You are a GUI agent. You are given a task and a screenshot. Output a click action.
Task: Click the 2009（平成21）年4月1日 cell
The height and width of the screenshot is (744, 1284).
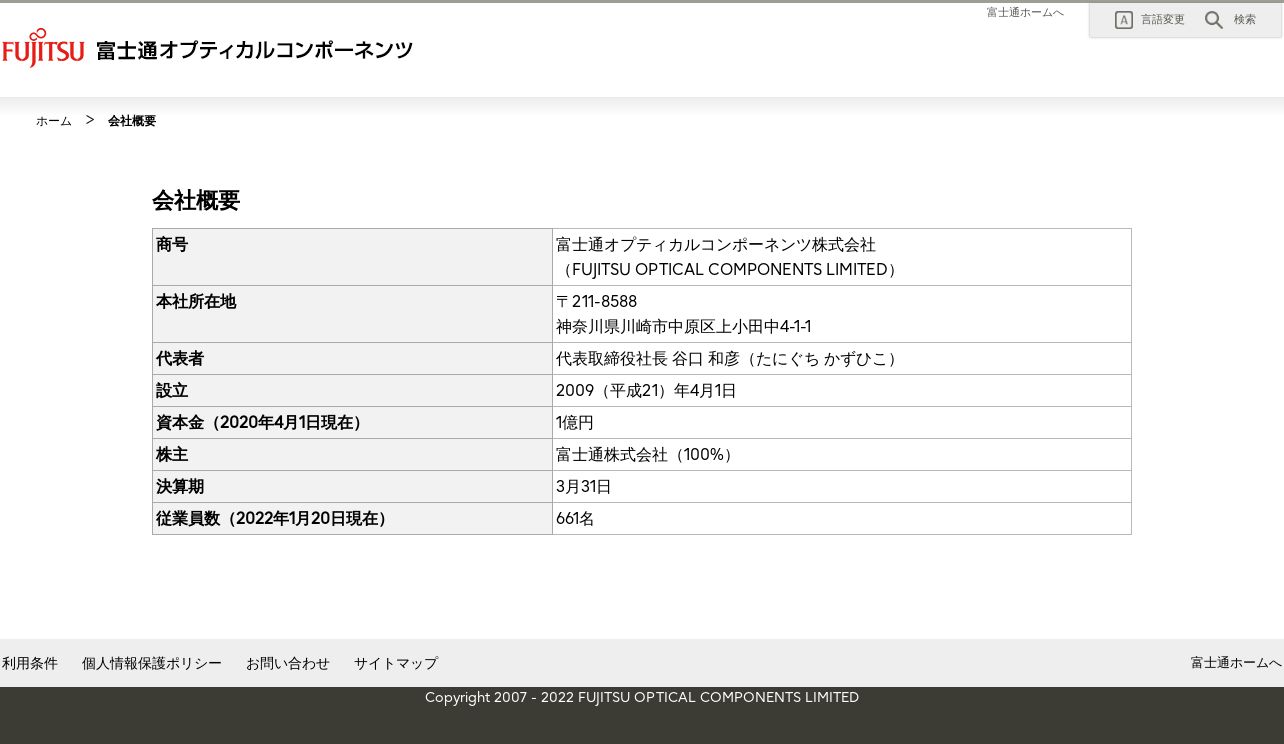(x=842, y=391)
